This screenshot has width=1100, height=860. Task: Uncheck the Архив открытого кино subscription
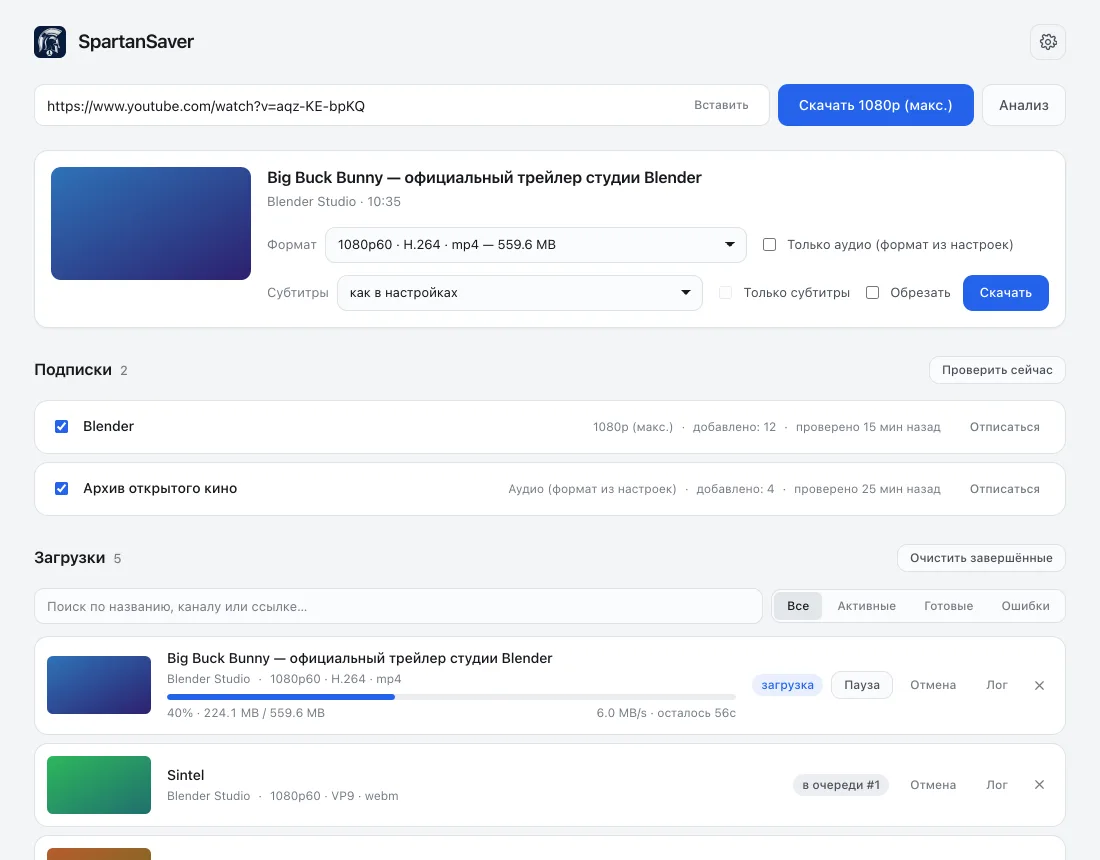point(62,488)
